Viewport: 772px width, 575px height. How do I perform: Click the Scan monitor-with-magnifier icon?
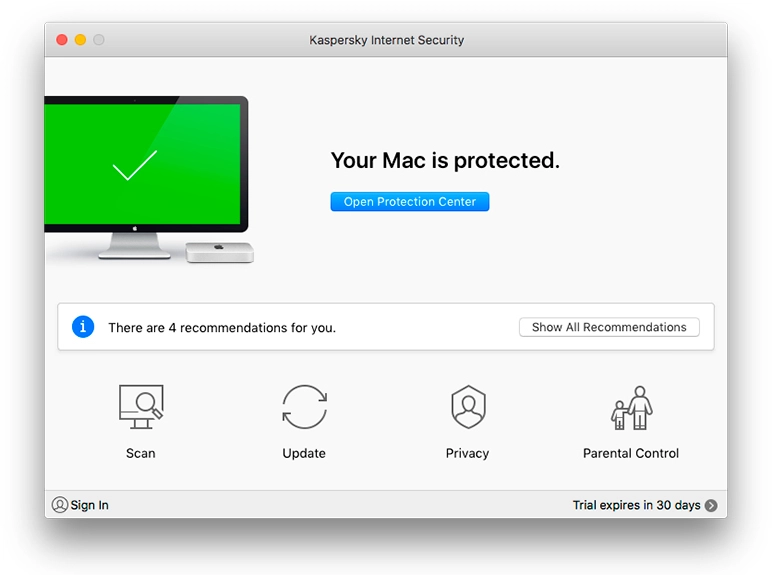point(140,407)
